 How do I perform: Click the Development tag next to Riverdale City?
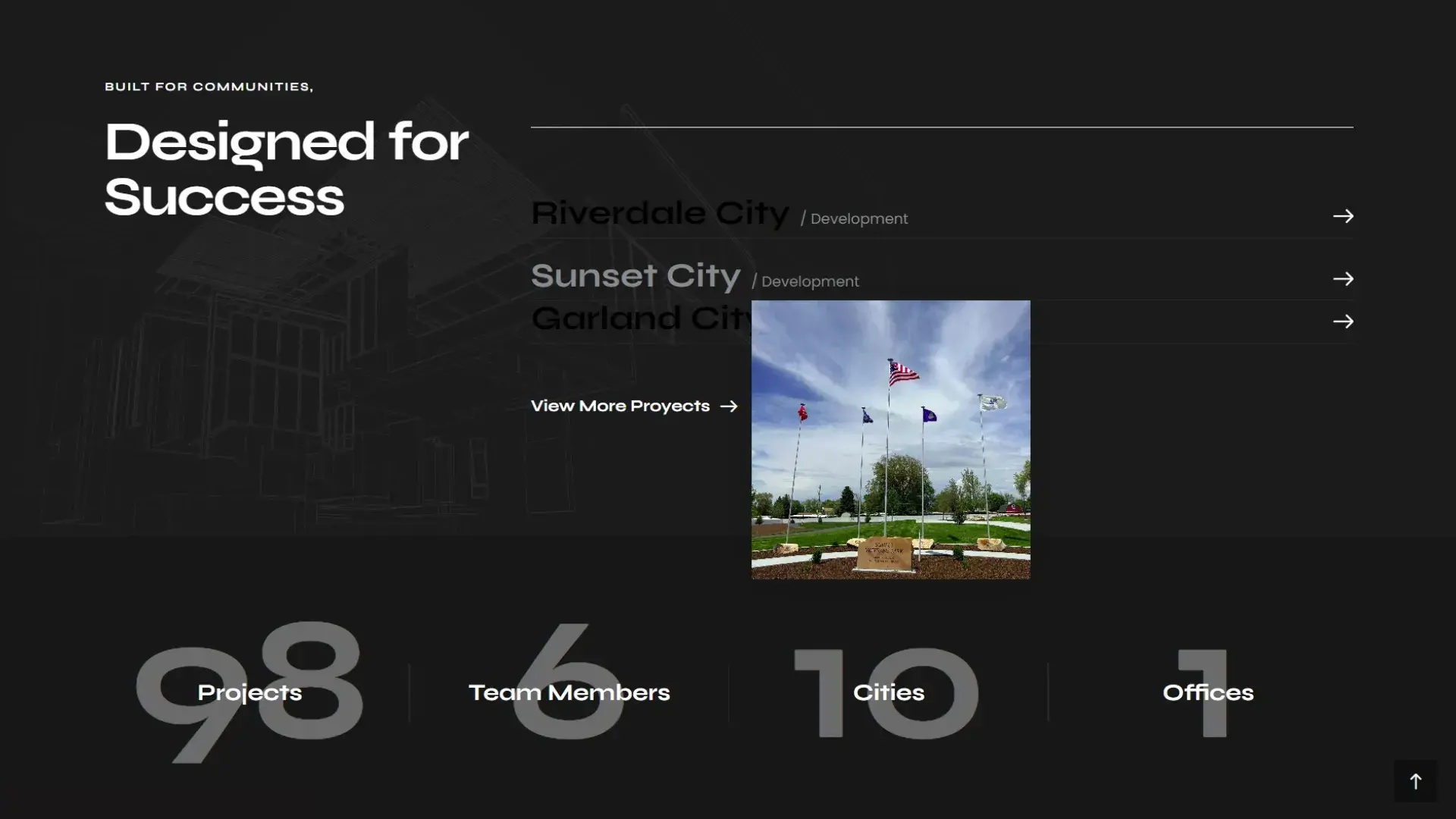[x=858, y=219]
